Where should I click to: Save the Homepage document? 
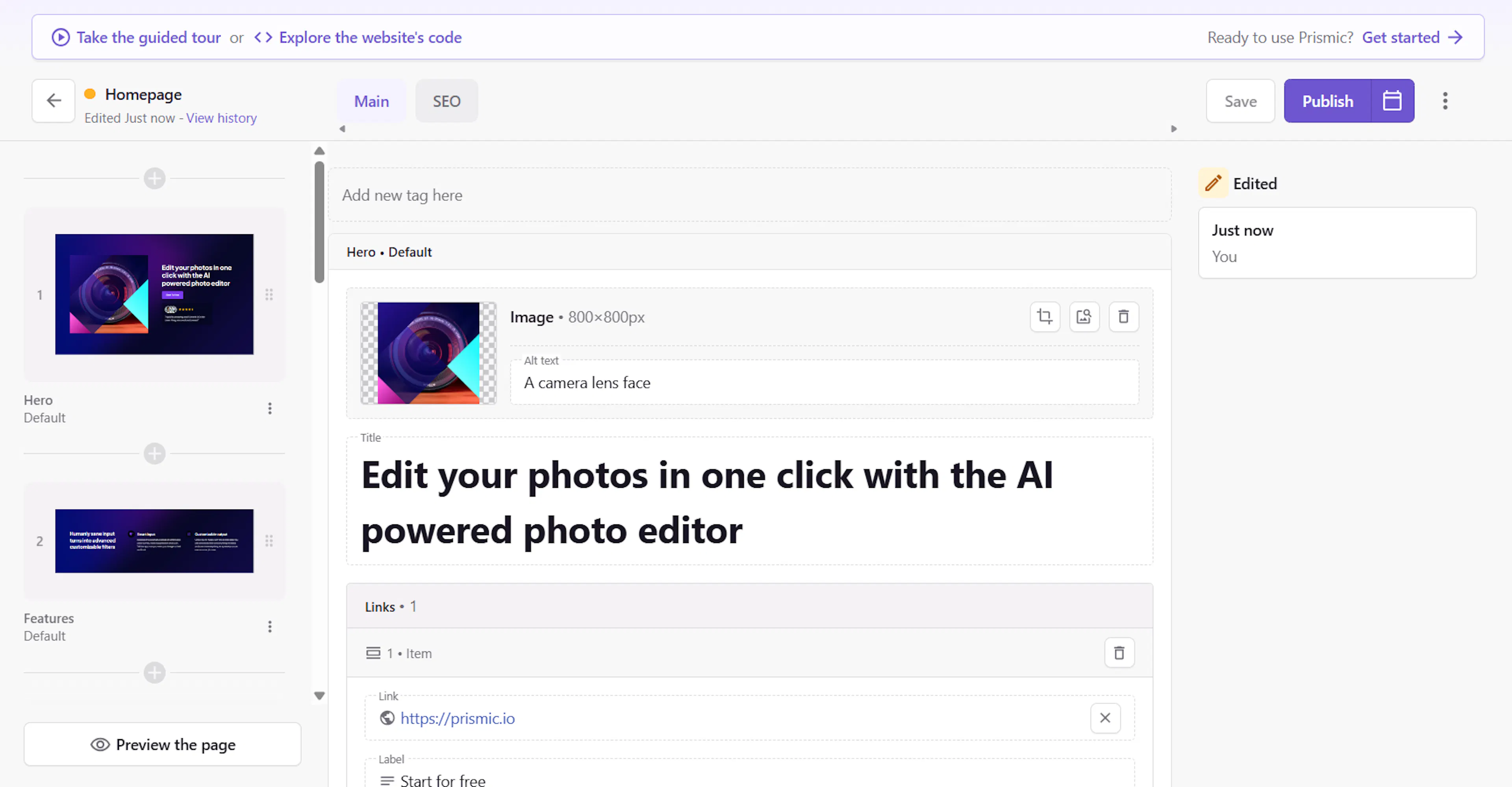pos(1240,100)
